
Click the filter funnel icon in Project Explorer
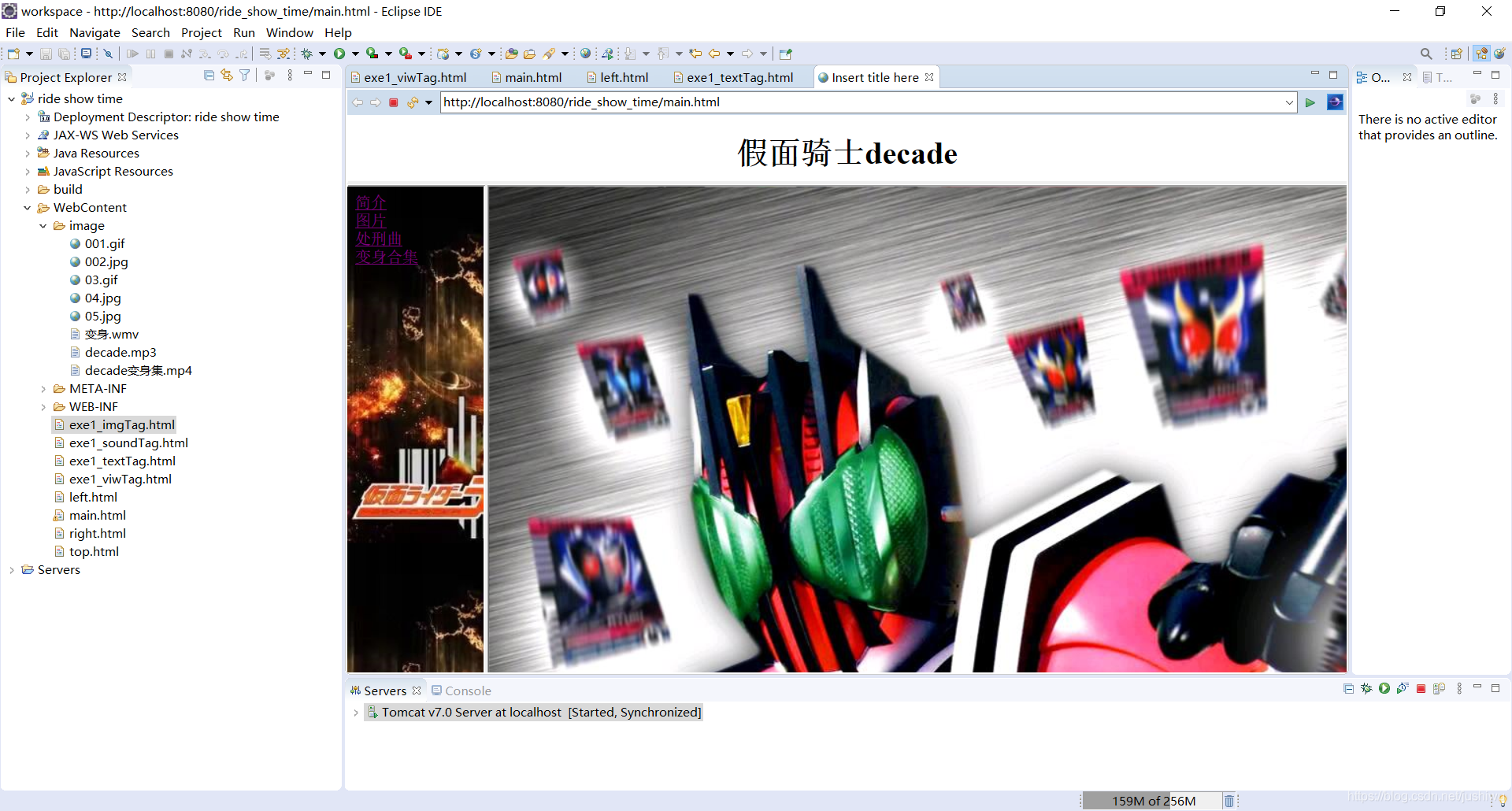point(245,76)
